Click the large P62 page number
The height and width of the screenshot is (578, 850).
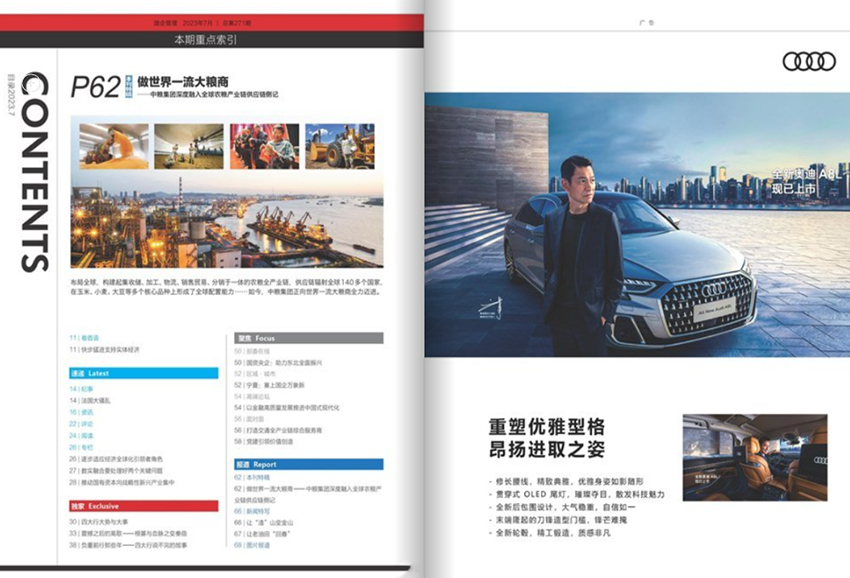(95, 88)
